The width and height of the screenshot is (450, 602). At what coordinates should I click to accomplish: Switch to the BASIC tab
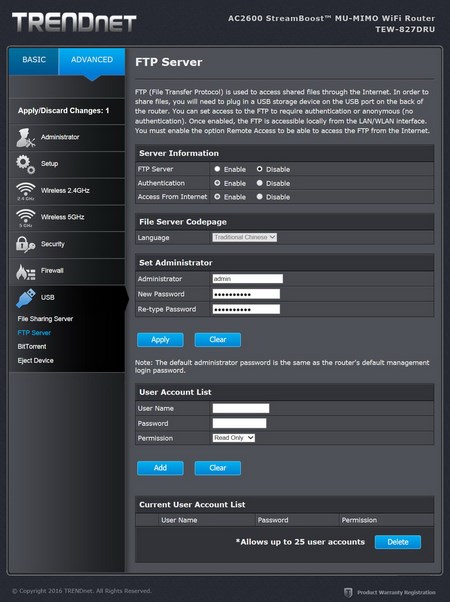tap(34, 60)
